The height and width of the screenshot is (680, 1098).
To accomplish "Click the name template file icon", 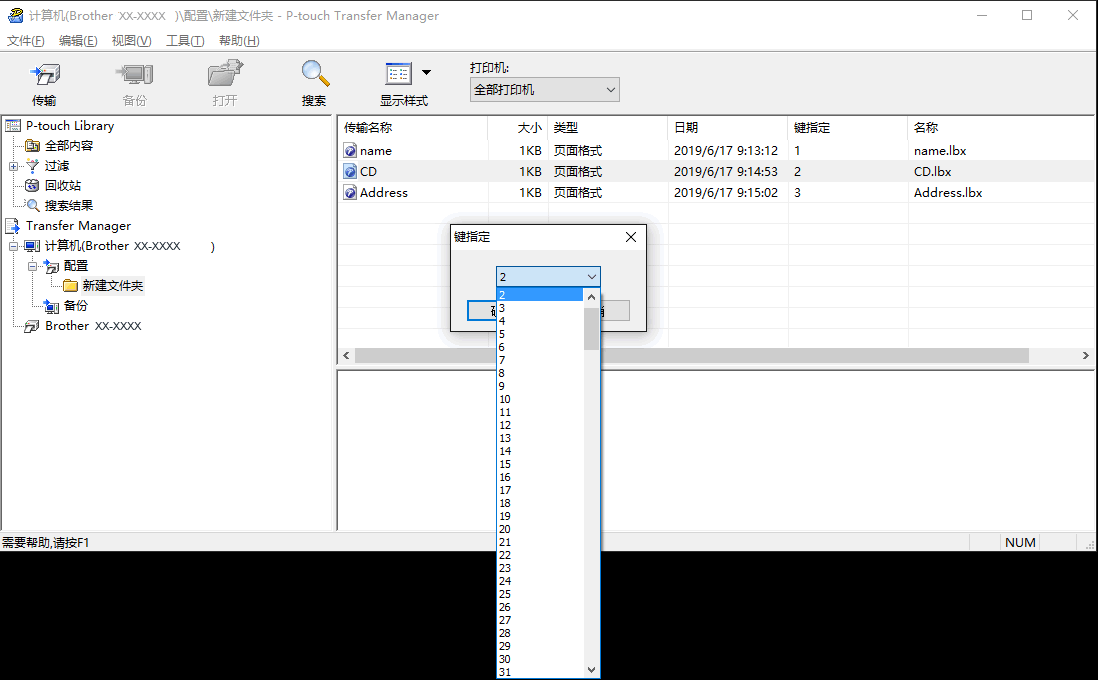I will click(350, 151).
